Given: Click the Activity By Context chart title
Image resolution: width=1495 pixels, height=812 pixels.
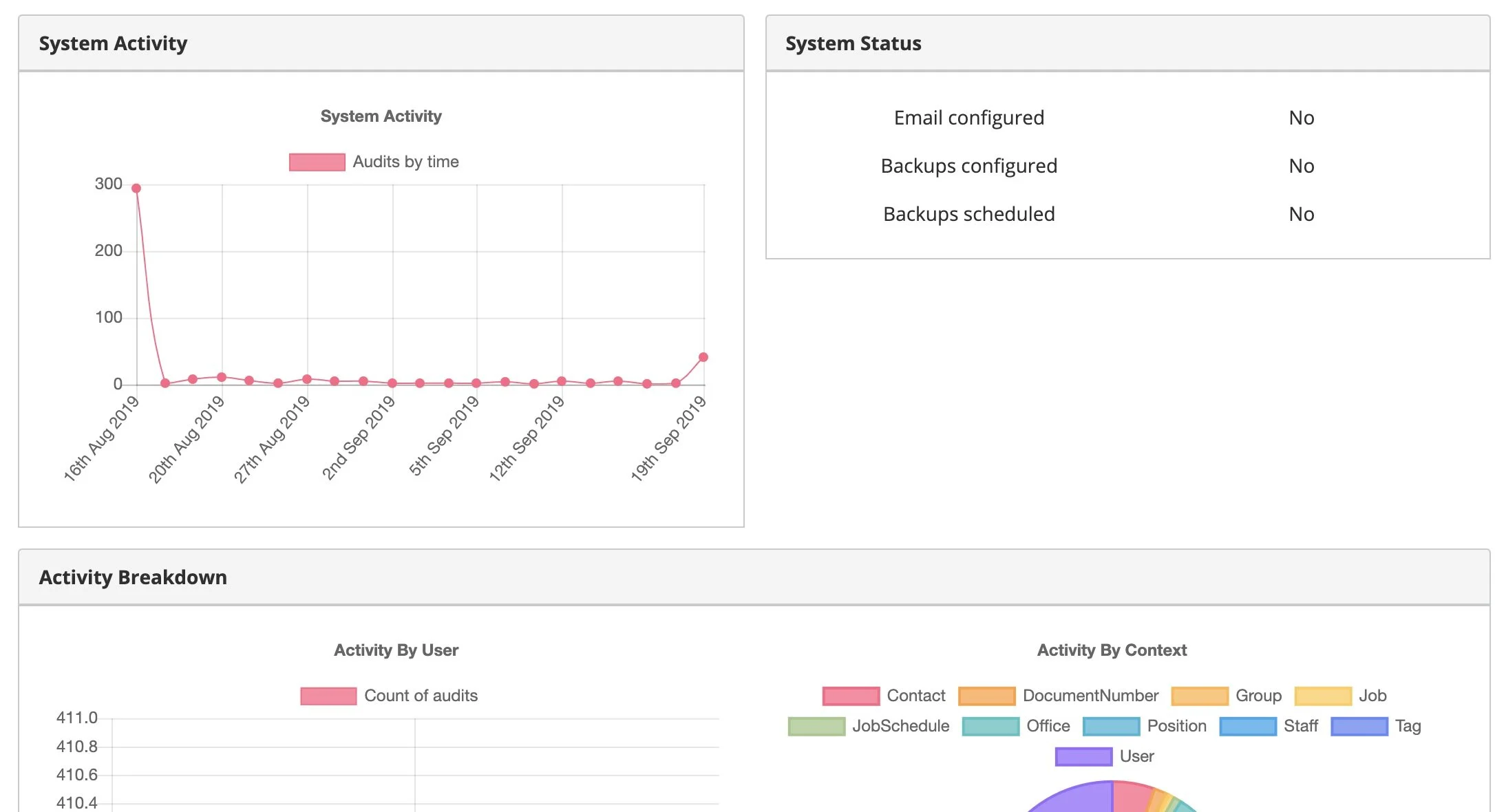Looking at the screenshot, I should coord(1112,650).
